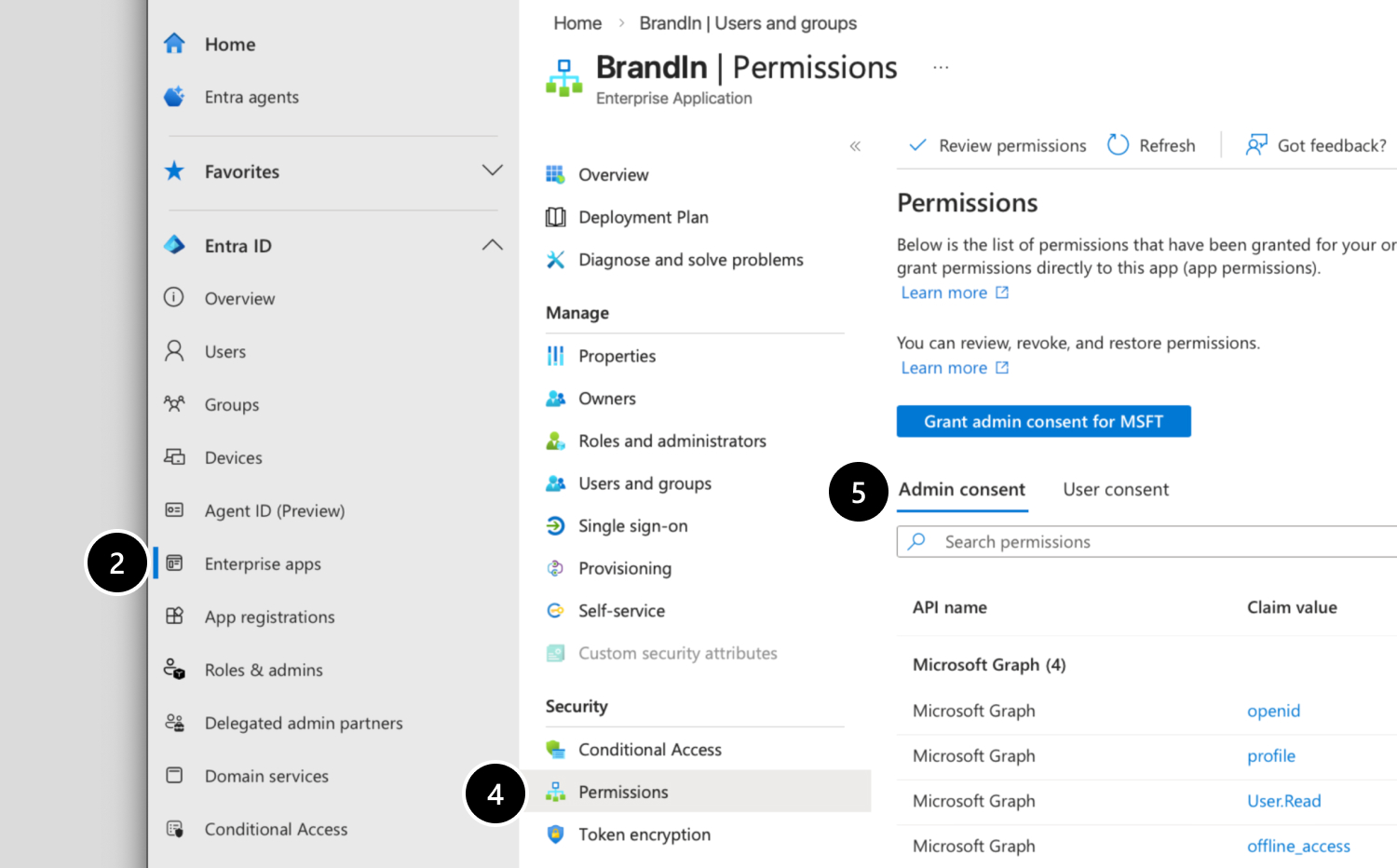Click the Token encryption shield icon
This screenshot has width=1397, height=868.
[x=555, y=834]
